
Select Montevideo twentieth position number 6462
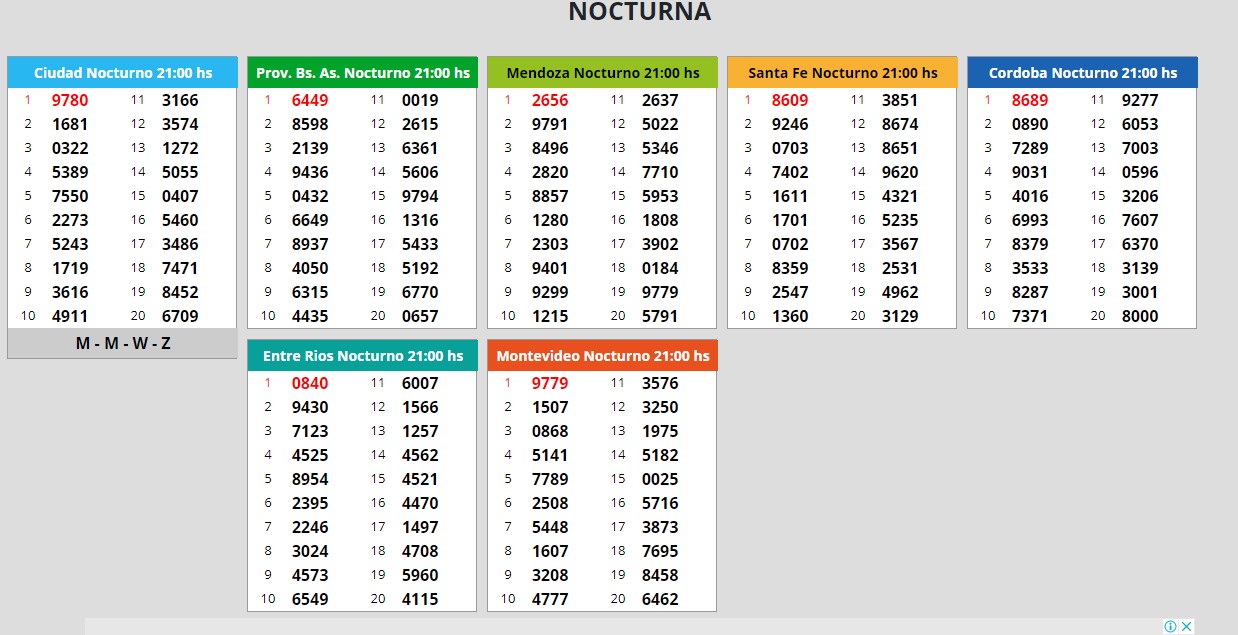tap(660, 599)
